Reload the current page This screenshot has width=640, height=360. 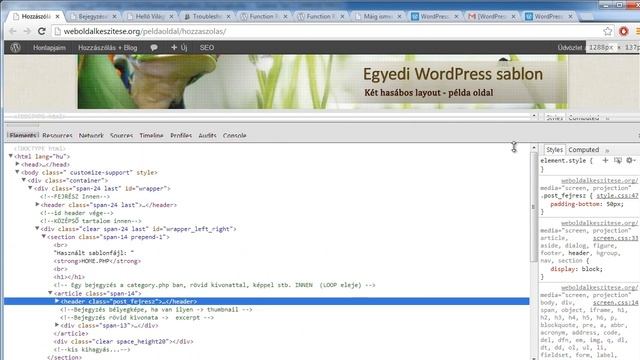(42, 31)
